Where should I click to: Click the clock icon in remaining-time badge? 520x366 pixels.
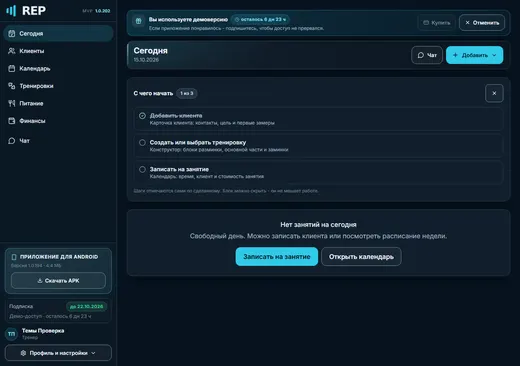coord(237,20)
